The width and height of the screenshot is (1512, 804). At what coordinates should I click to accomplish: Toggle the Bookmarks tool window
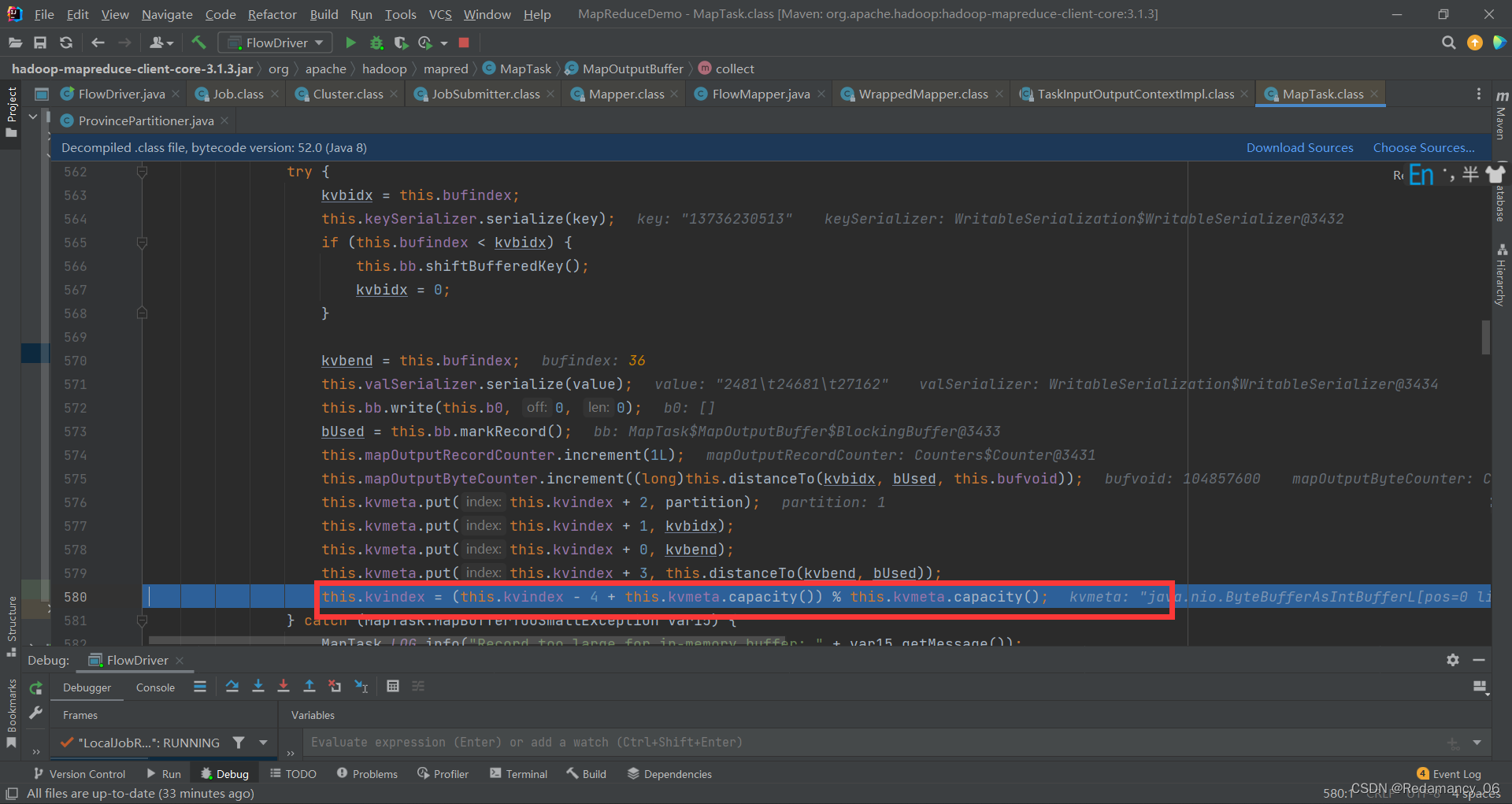point(11,714)
